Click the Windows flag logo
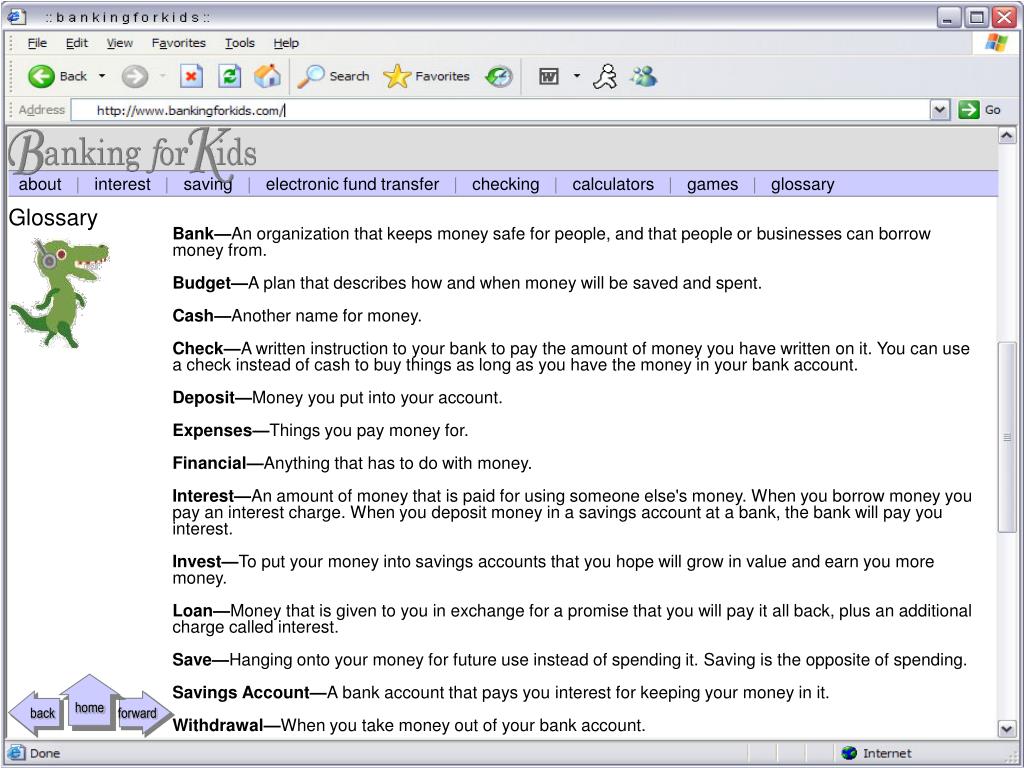Image resolution: width=1024 pixels, height=768 pixels. tap(996, 43)
